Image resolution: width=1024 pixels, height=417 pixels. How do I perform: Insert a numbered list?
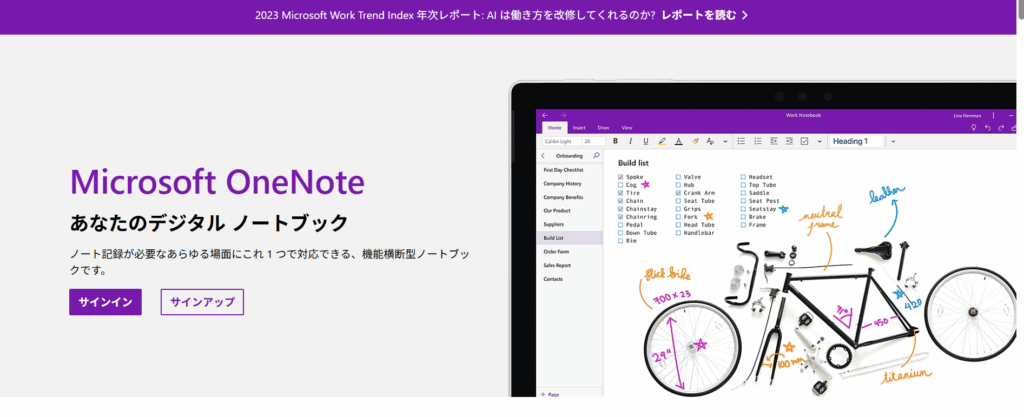coord(758,141)
